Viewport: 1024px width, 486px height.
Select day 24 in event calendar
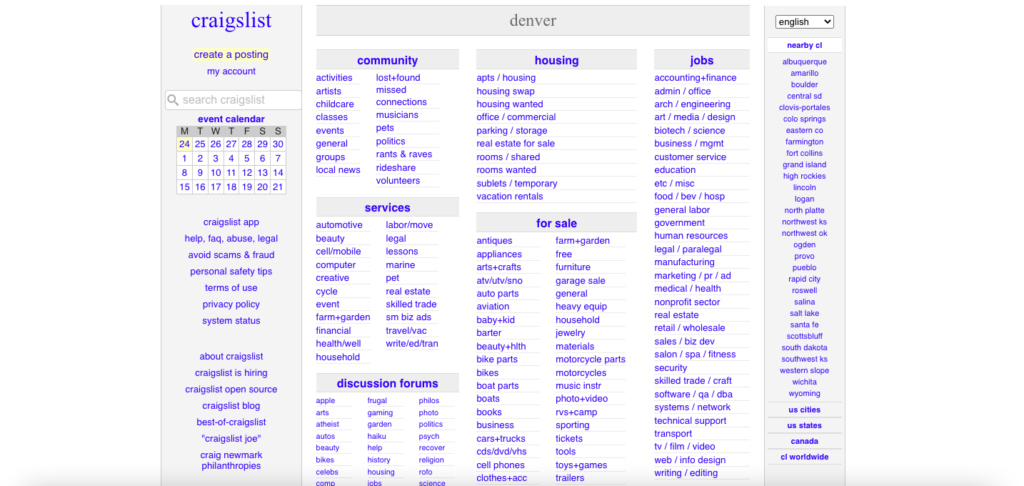click(184, 144)
